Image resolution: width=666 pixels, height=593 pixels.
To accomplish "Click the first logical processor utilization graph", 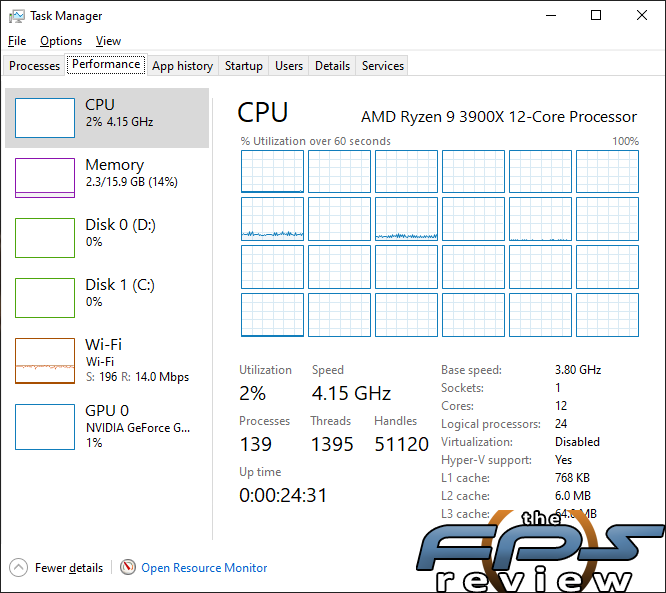I will point(272,172).
